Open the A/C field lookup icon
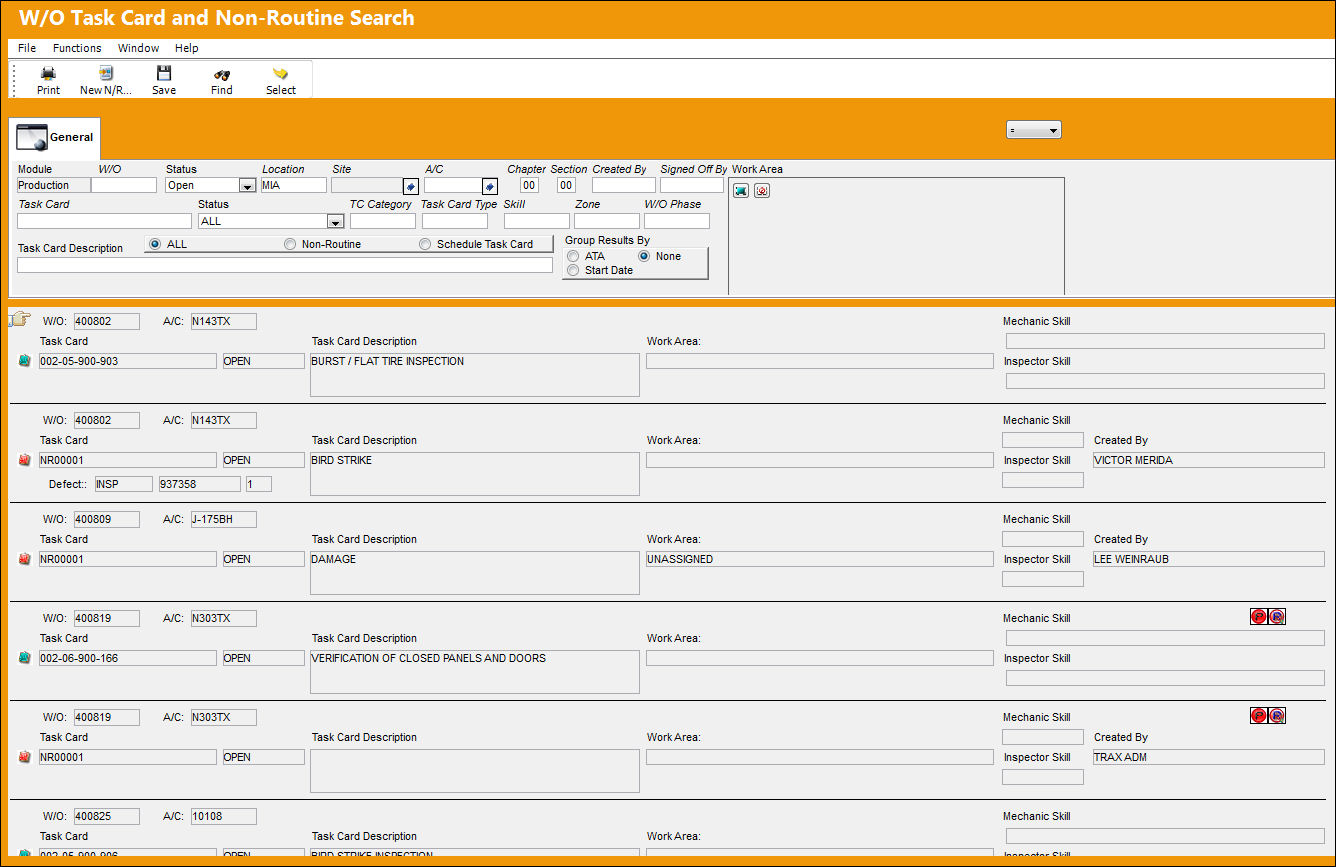This screenshot has width=1336, height=867. coord(490,186)
